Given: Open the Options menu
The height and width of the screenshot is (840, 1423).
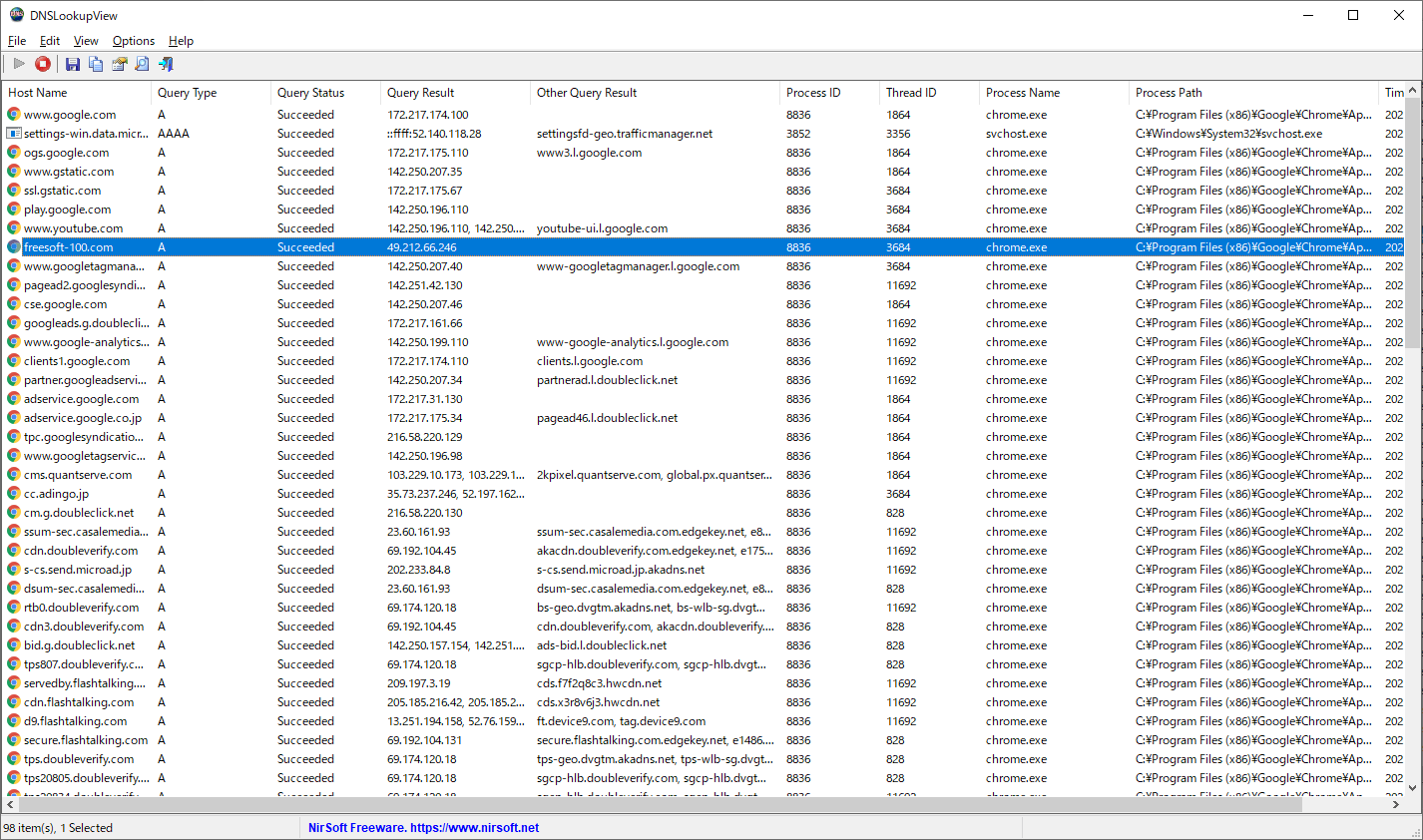Looking at the screenshot, I should point(134,41).
